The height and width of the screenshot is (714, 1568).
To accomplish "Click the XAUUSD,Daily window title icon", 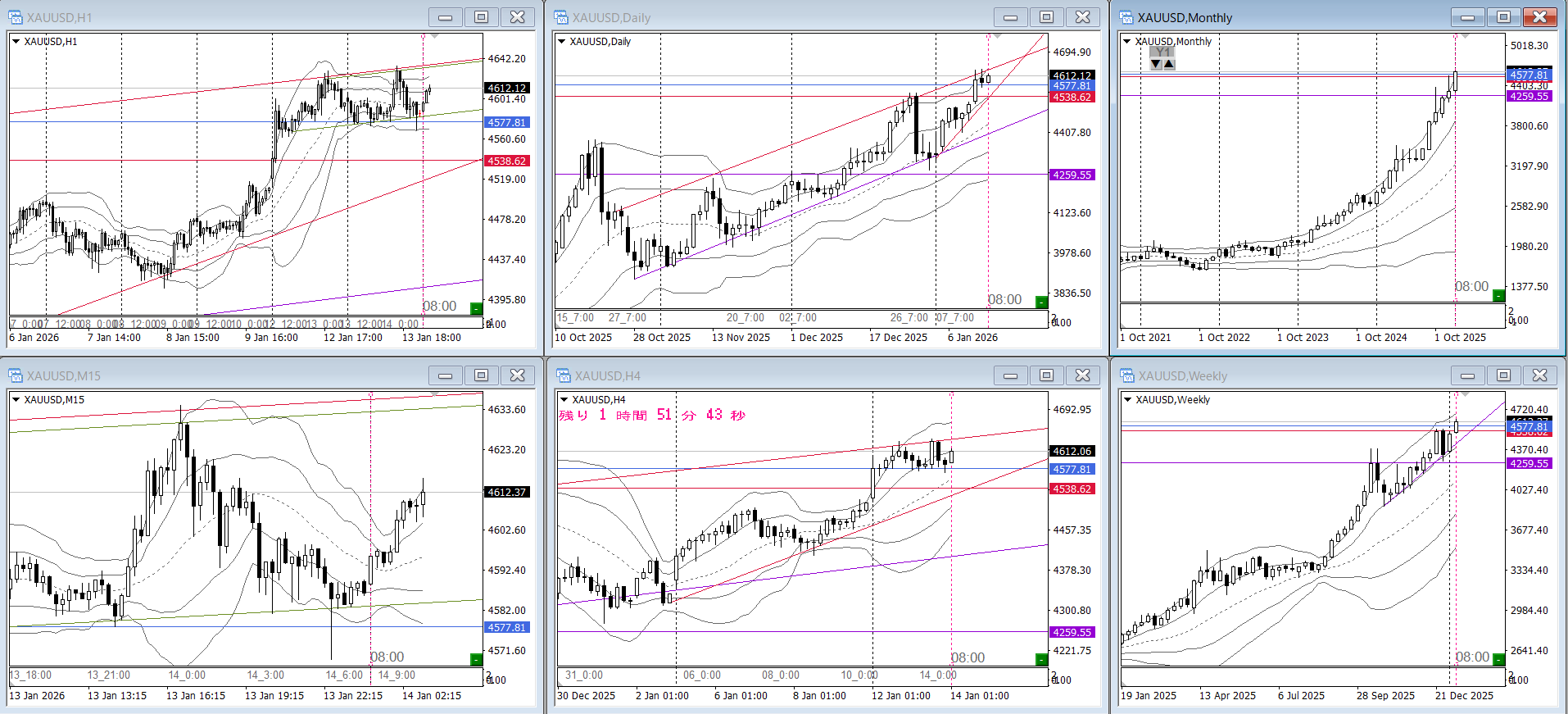I will tap(561, 17).
